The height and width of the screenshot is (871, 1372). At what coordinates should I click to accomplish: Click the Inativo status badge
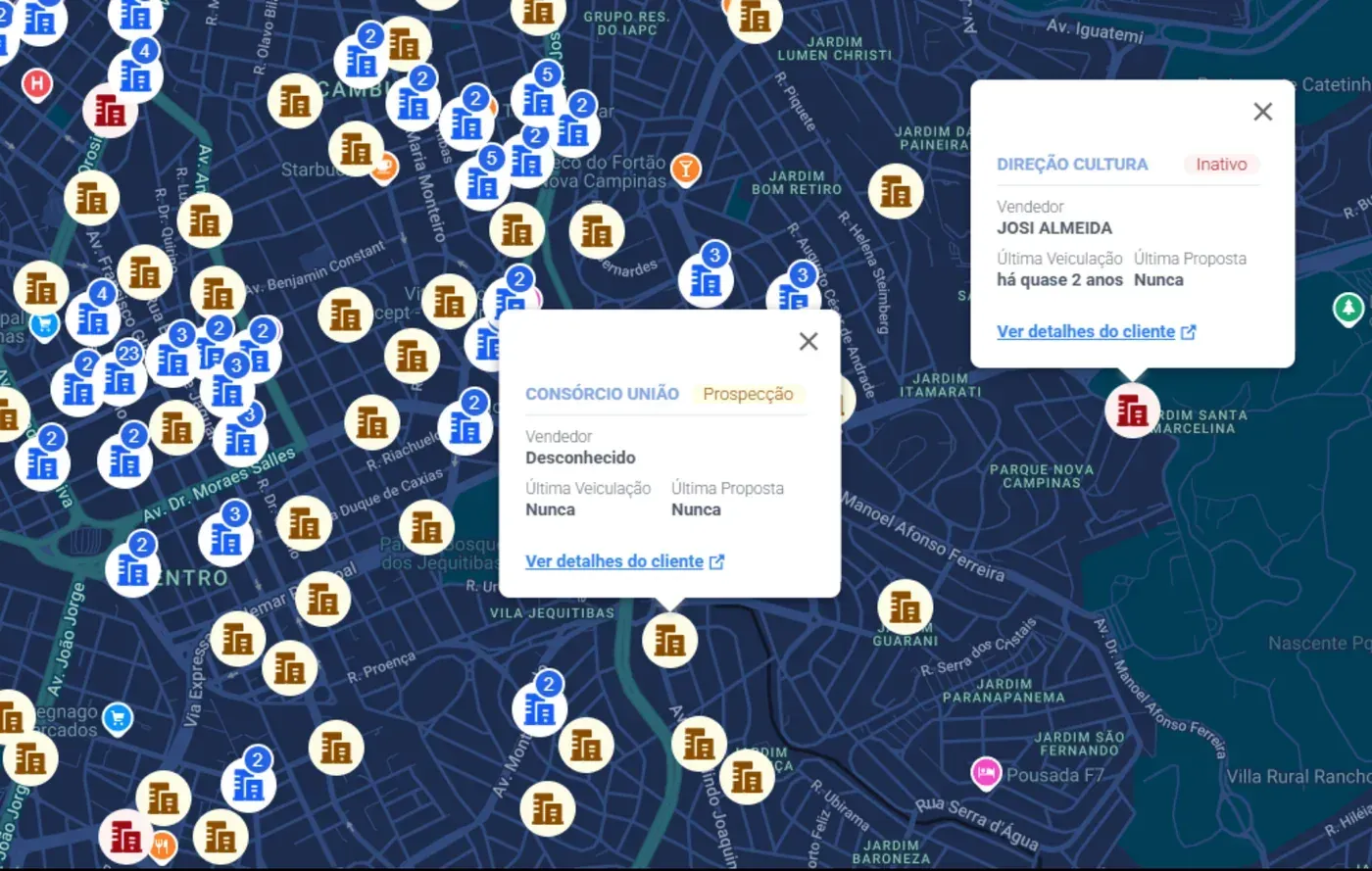coord(1221,165)
